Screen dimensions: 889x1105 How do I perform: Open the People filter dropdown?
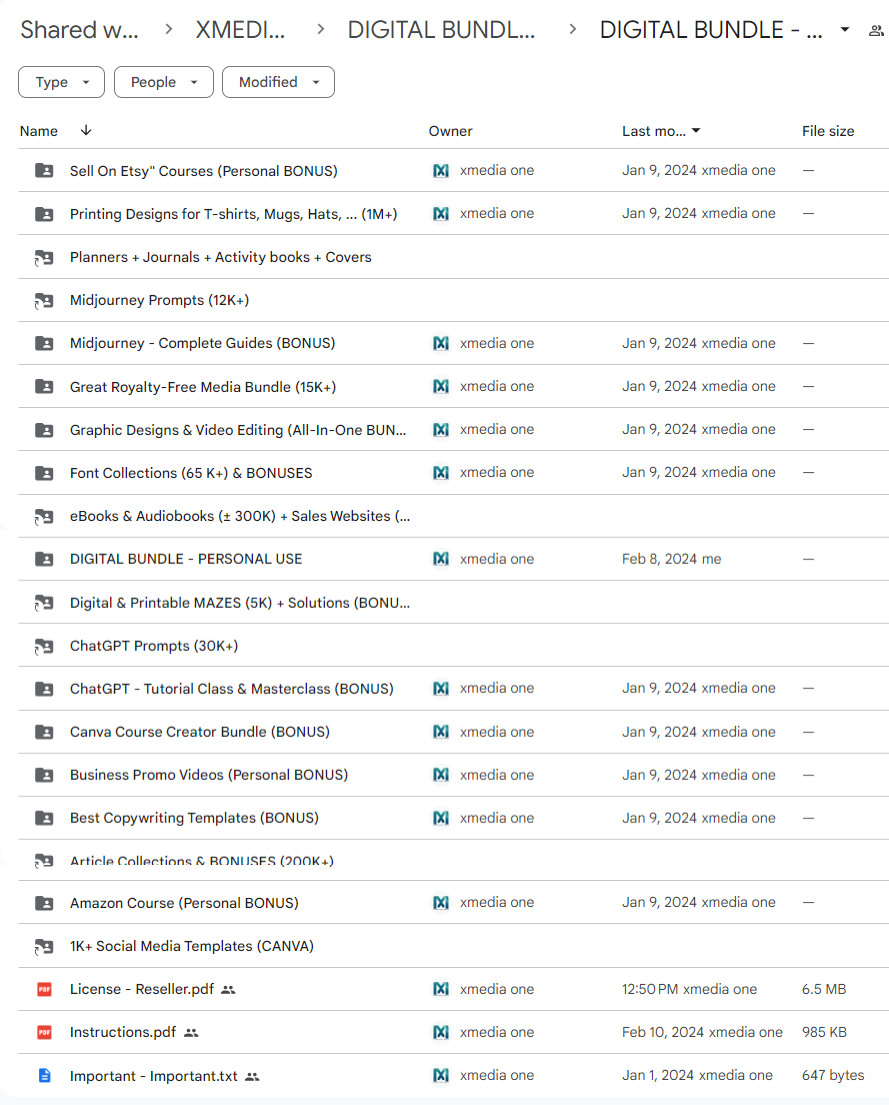pos(164,82)
